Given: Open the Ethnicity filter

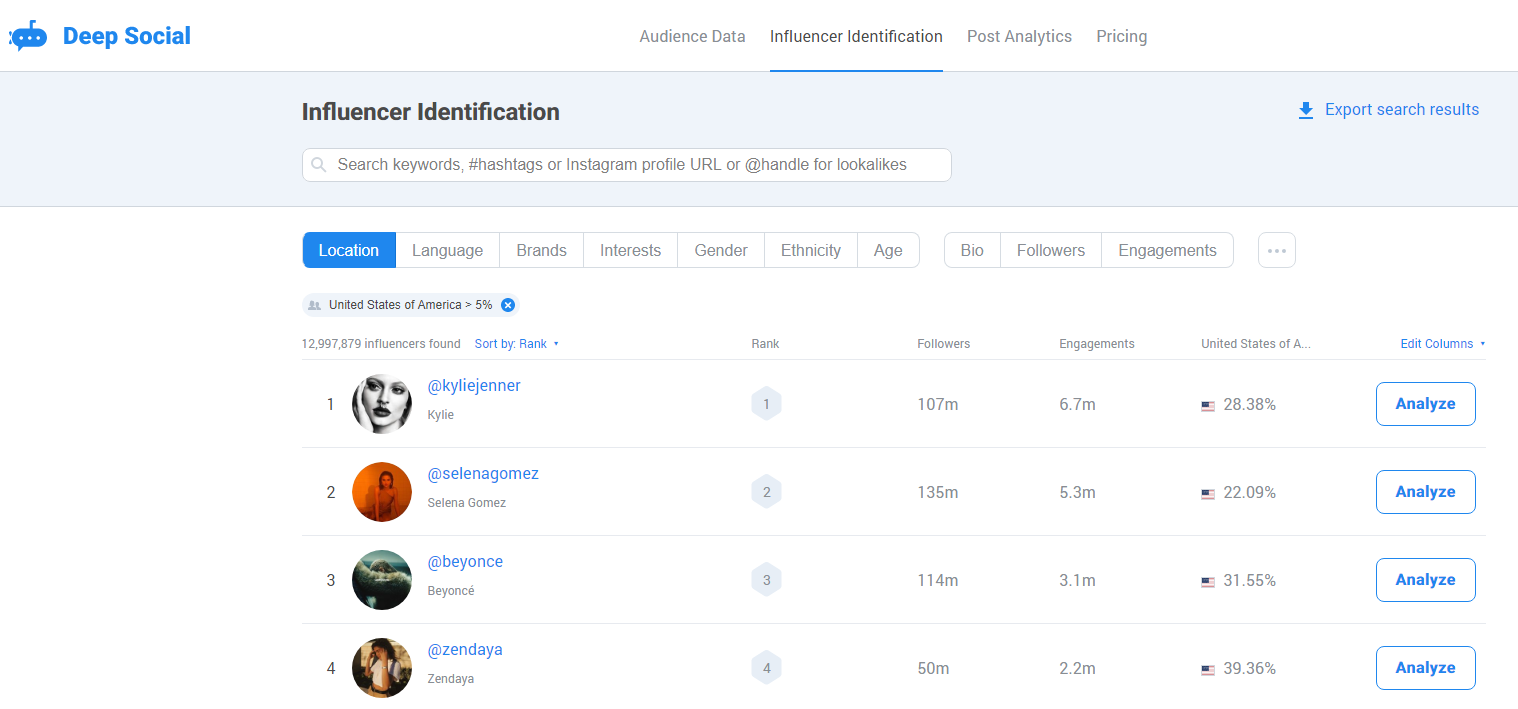Looking at the screenshot, I should [811, 250].
